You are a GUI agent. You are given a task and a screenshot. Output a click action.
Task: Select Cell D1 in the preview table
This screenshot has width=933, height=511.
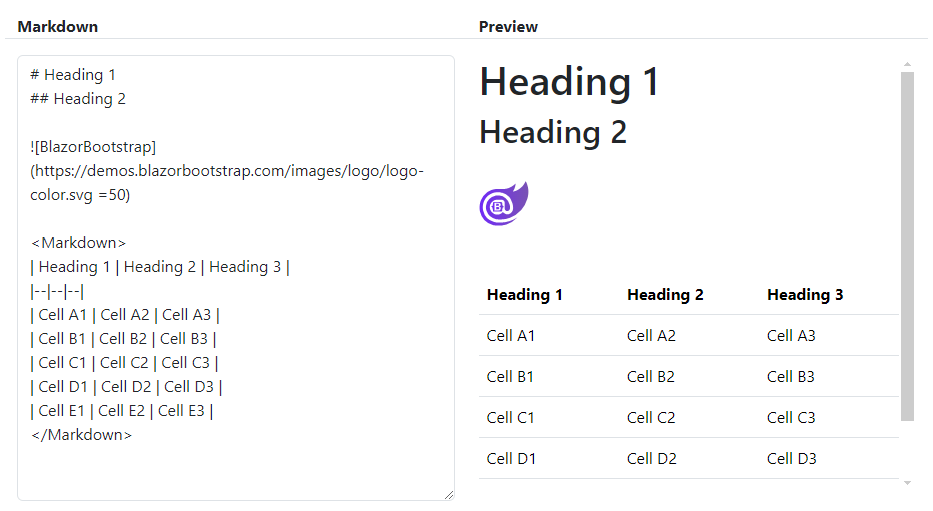[x=511, y=458]
